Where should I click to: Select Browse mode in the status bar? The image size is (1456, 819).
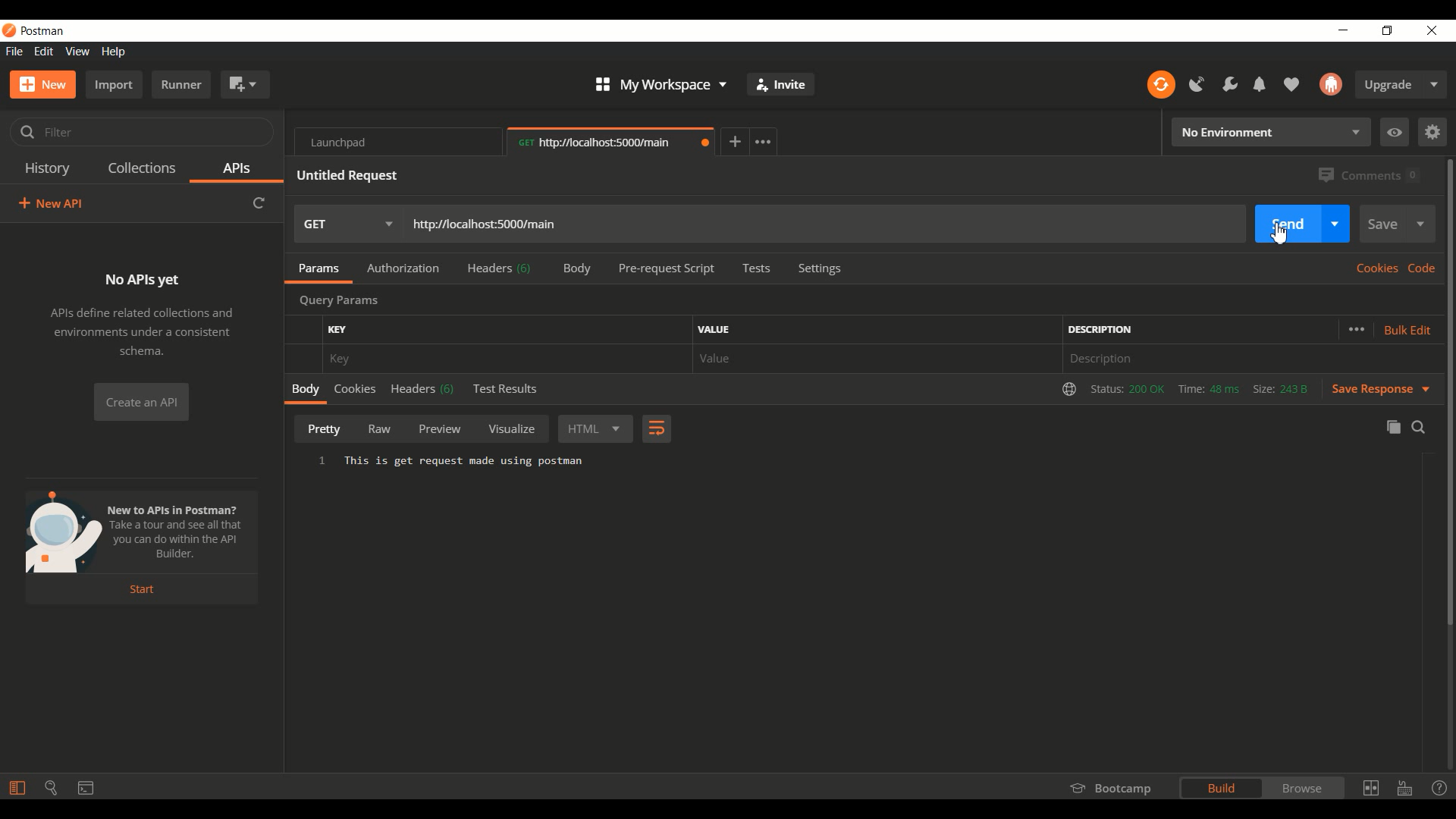(1302, 788)
